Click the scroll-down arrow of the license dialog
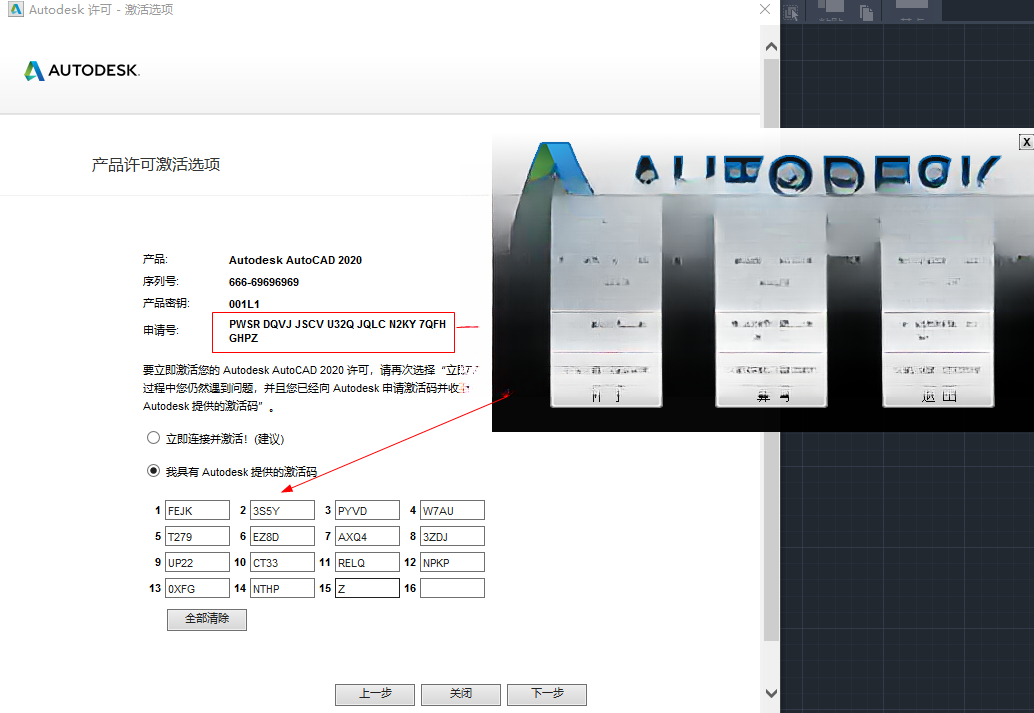Screen dimensions: 1034x713 pos(771,693)
